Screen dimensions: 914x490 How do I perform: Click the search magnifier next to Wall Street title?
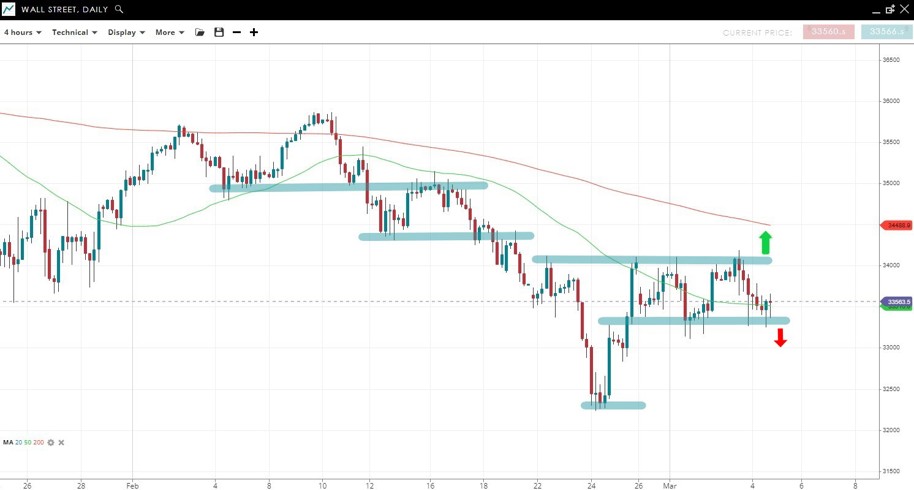120,9
